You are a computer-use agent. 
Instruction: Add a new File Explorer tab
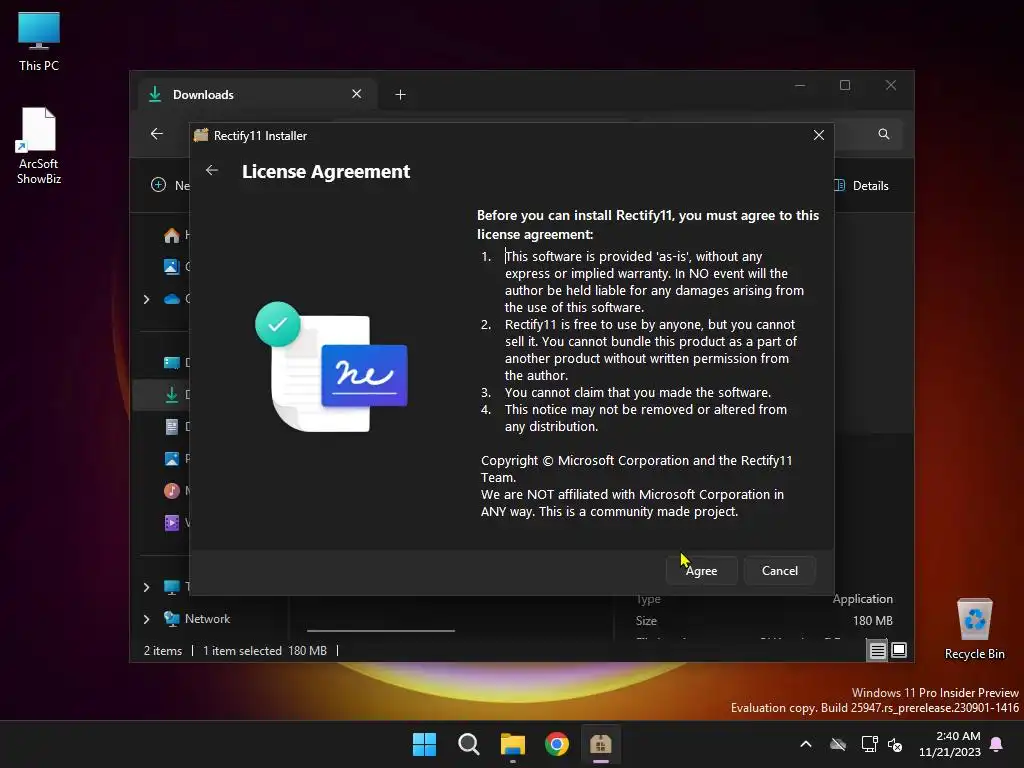click(x=400, y=95)
